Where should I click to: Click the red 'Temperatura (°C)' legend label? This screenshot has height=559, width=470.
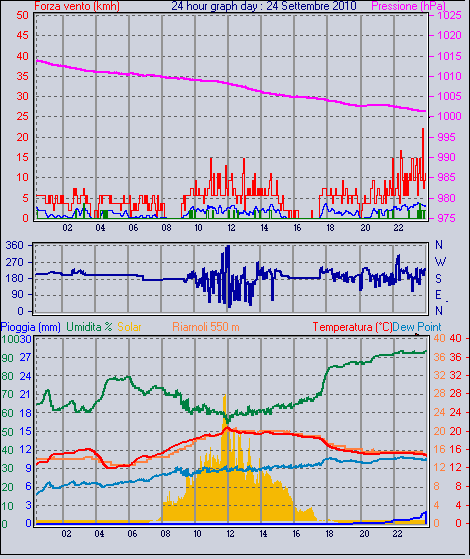tap(352, 327)
